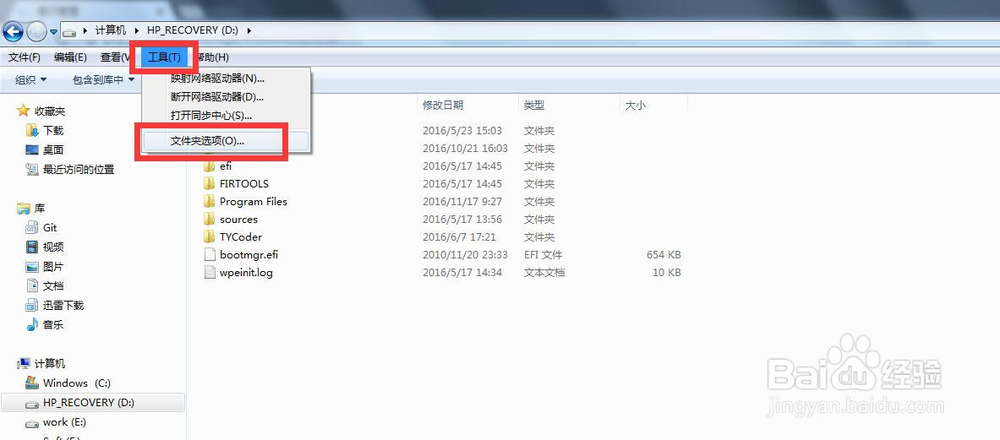This screenshot has height=440, width=1000.
Task: Click the Git library icon
Action: [x=33, y=228]
